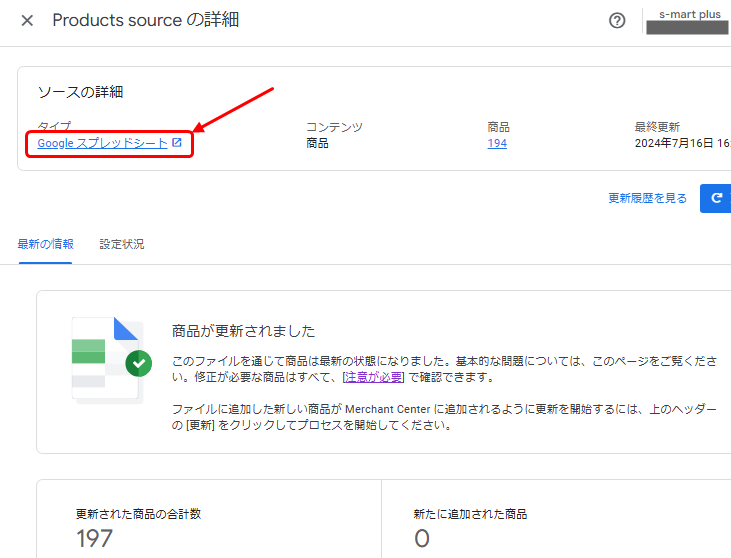
Task: Close the Products source details panel
Action: pyautogui.click(x=27, y=21)
